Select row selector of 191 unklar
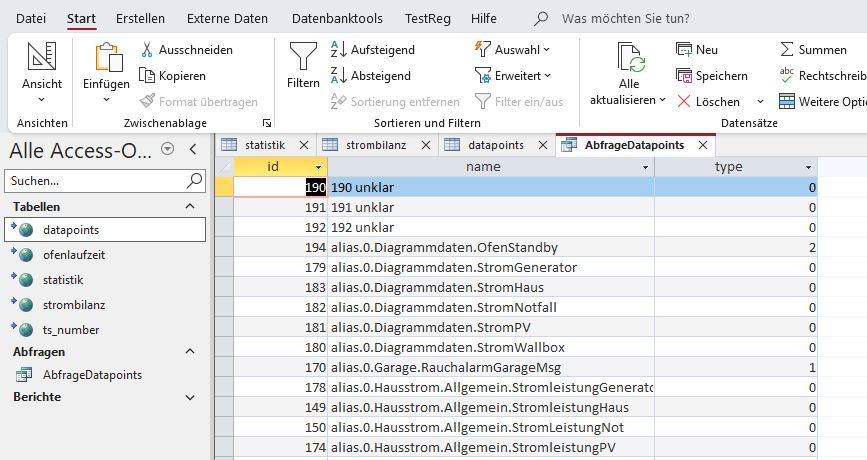The width and height of the screenshot is (867, 460). pyautogui.click(x=224, y=207)
